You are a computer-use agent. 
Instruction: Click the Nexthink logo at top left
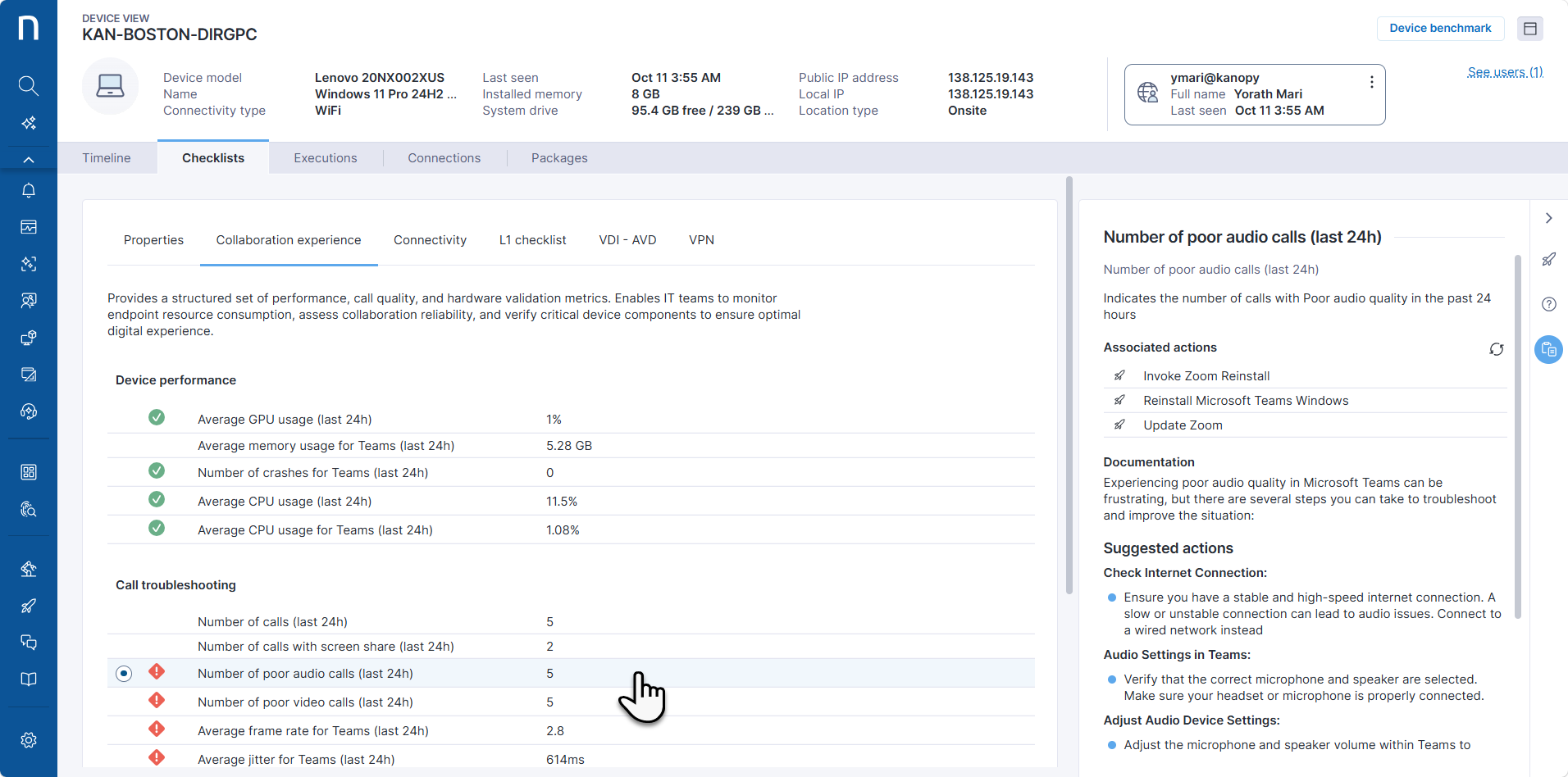pos(29,28)
